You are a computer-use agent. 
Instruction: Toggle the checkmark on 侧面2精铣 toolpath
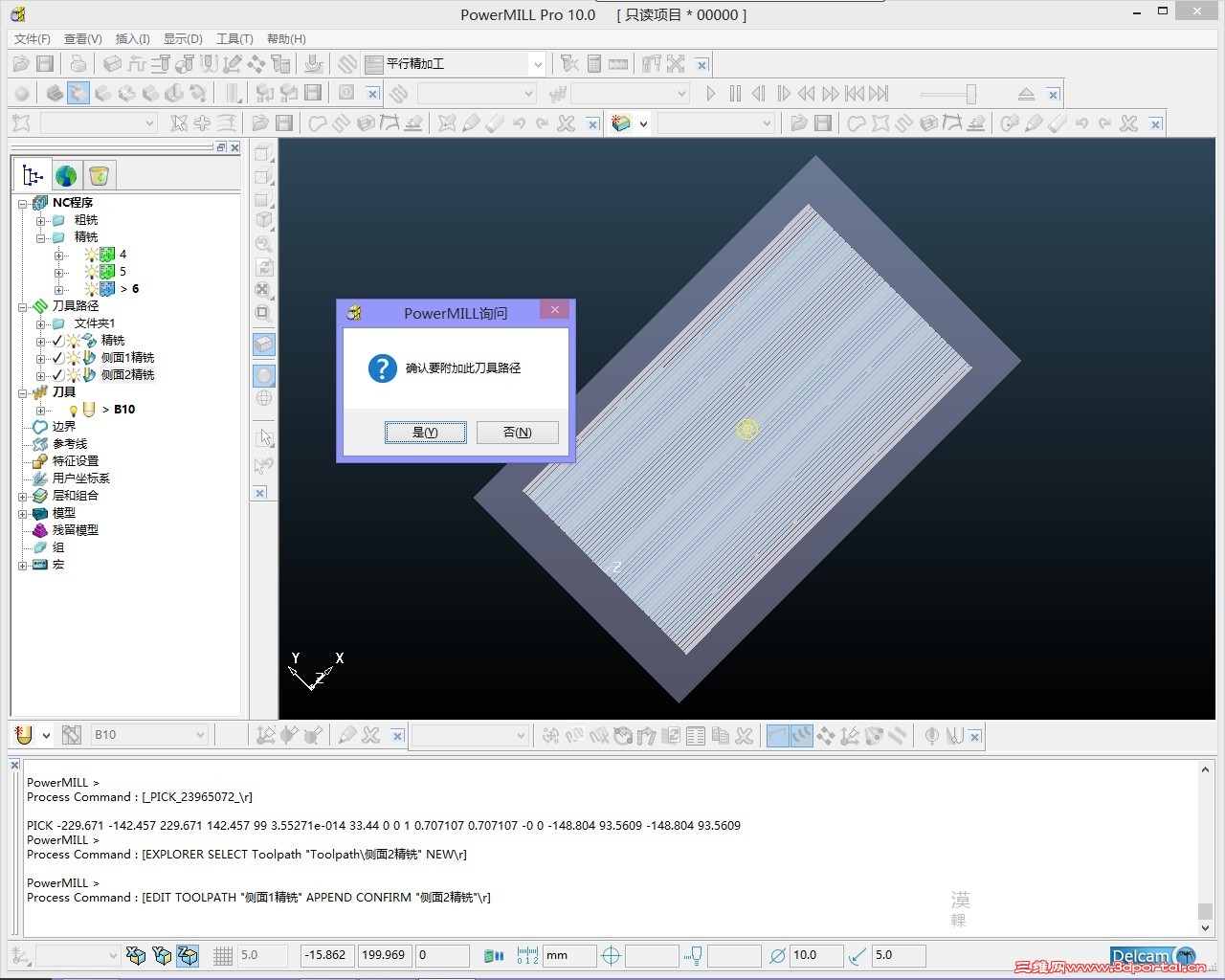coord(57,375)
